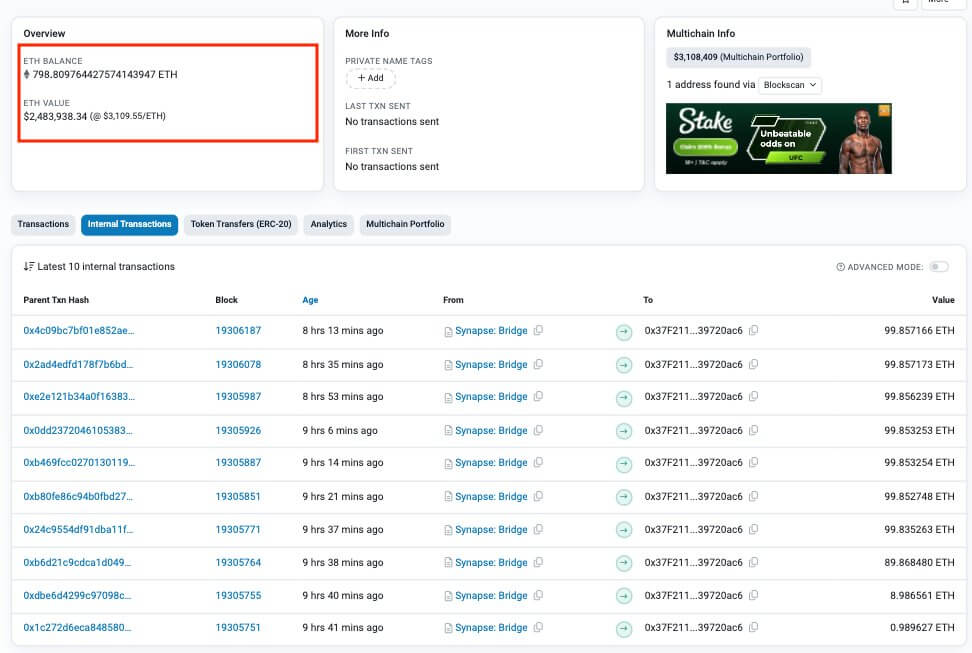The width and height of the screenshot is (972, 653).
Task: Enable the Advanced Mode toggle
Action: [938, 267]
